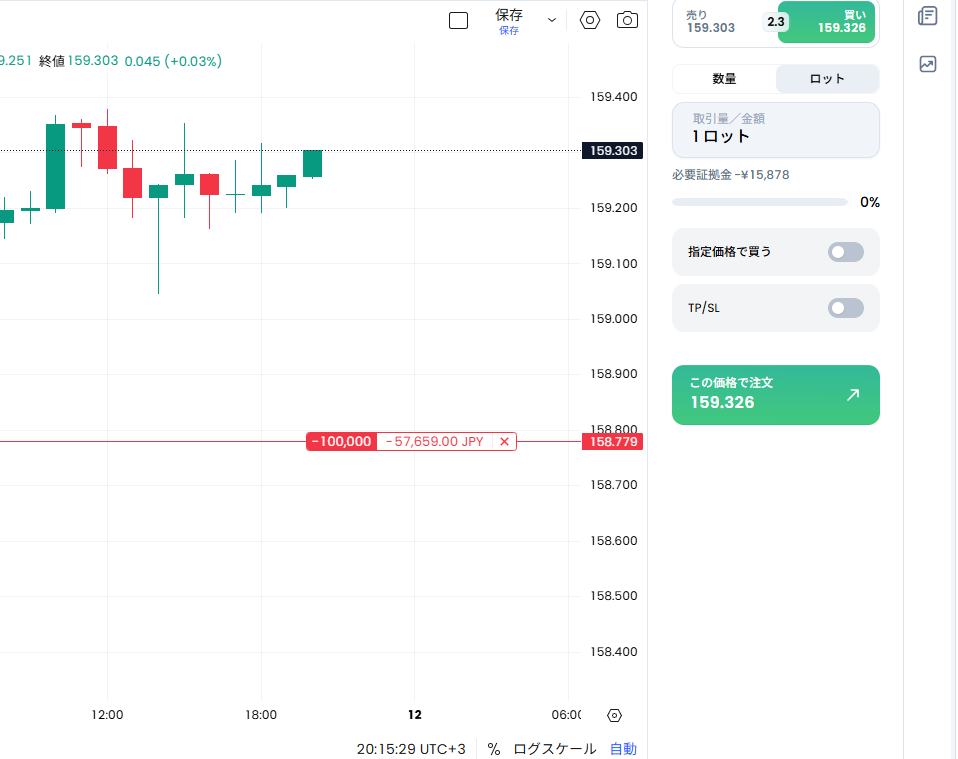The image size is (958, 759).
Task: Toggle the % percent scale option
Action: 494,749
